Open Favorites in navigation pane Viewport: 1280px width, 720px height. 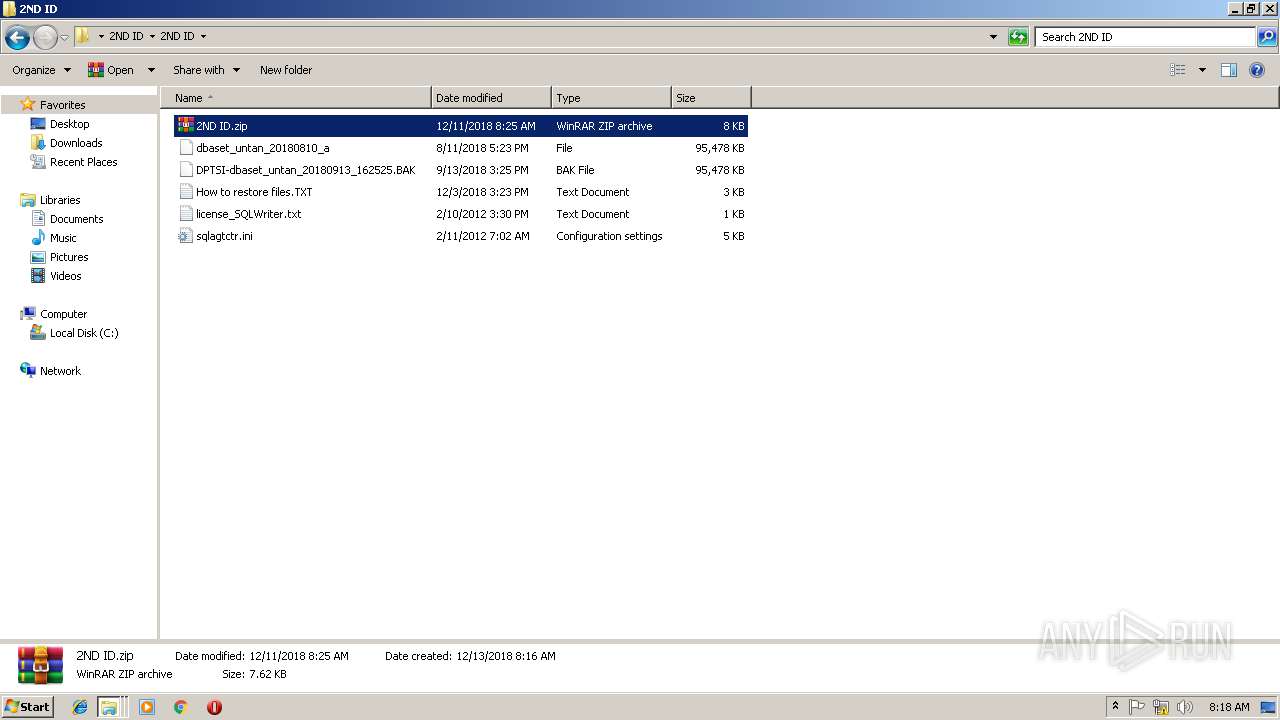tap(62, 105)
